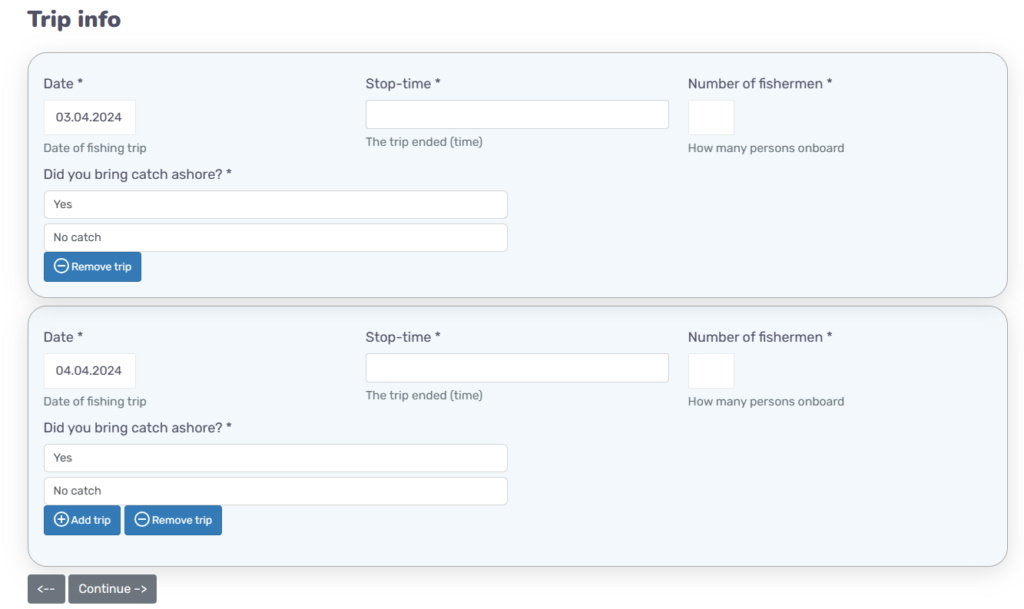1024x609 pixels.
Task: Go back with the <-- button
Action: pyautogui.click(x=46, y=589)
